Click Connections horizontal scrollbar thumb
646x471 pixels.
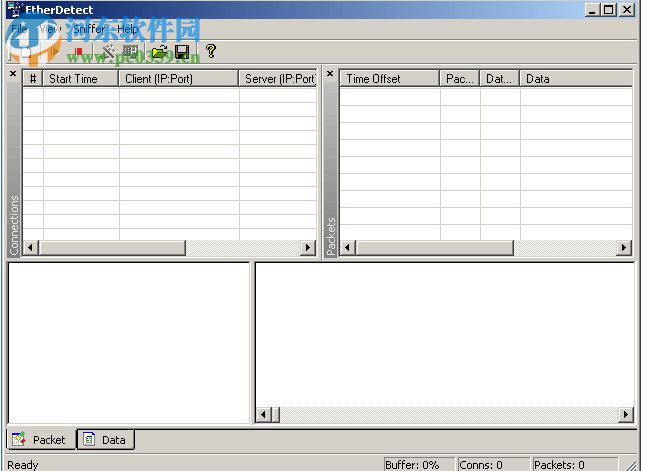tap(112, 248)
